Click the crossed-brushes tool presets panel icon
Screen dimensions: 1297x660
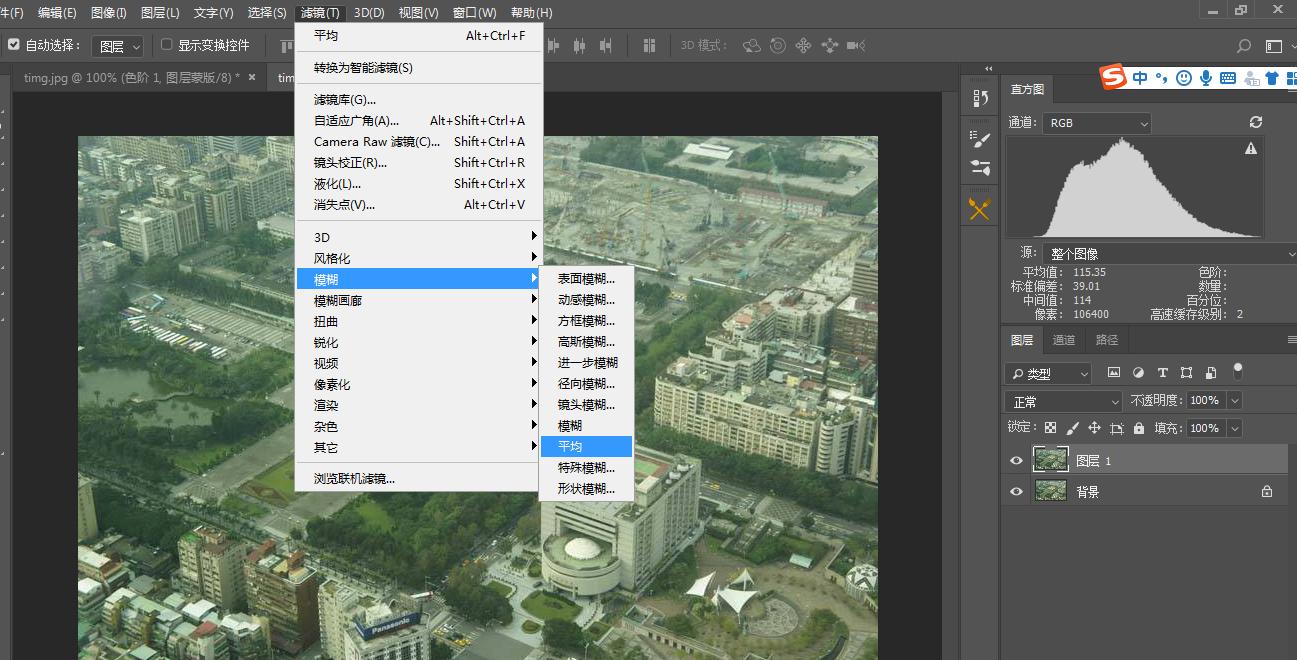(x=978, y=206)
